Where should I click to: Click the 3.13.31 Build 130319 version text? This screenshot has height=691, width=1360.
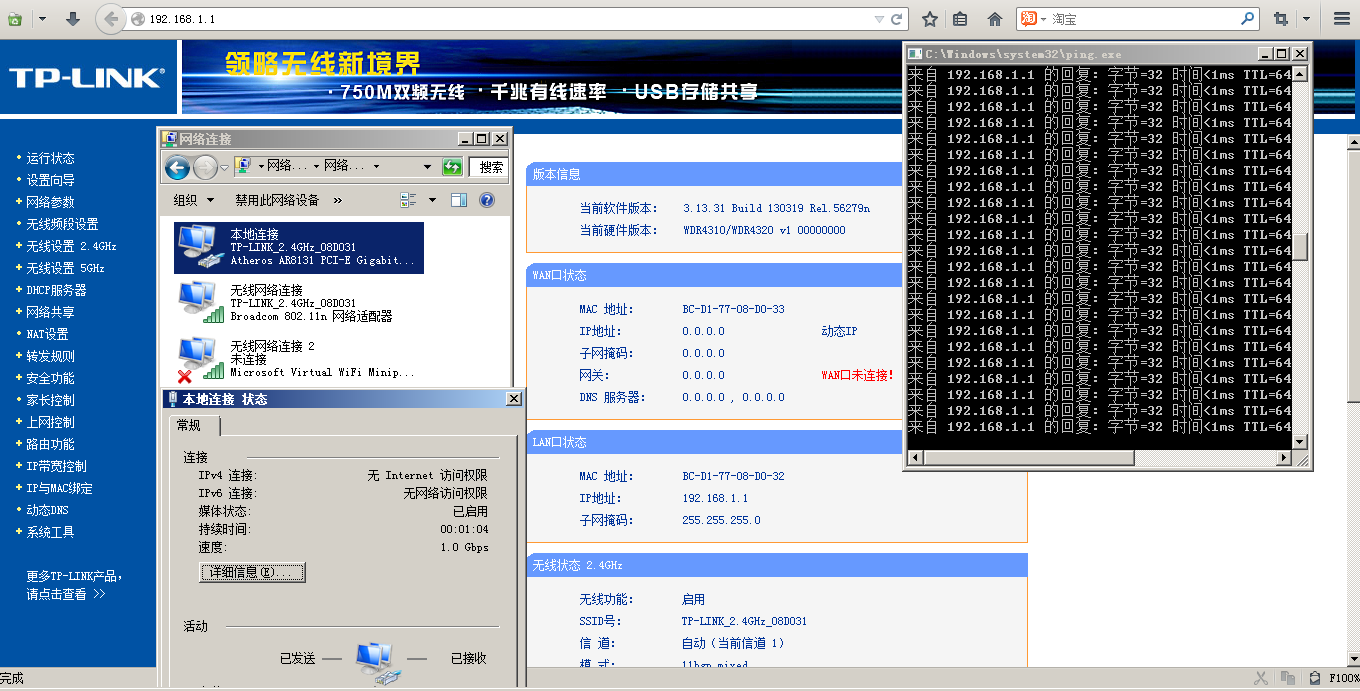pyautogui.click(x=776, y=208)
